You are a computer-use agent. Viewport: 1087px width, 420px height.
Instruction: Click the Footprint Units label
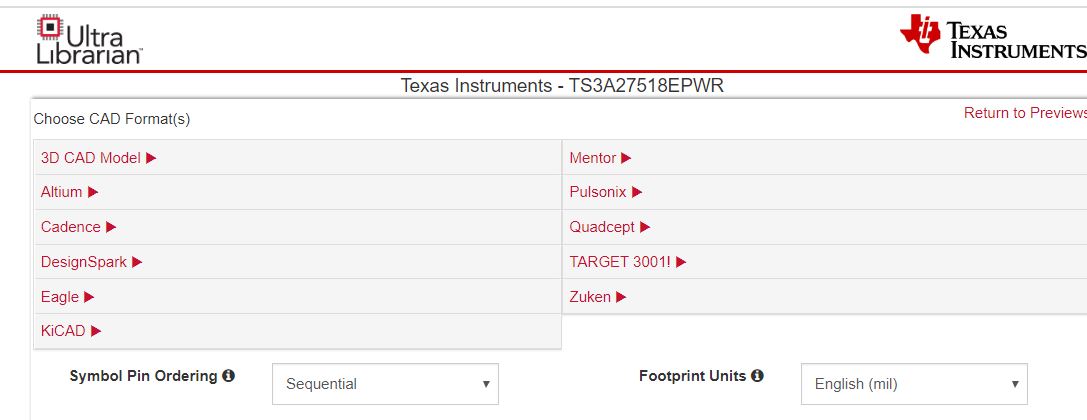pos(693,376)
